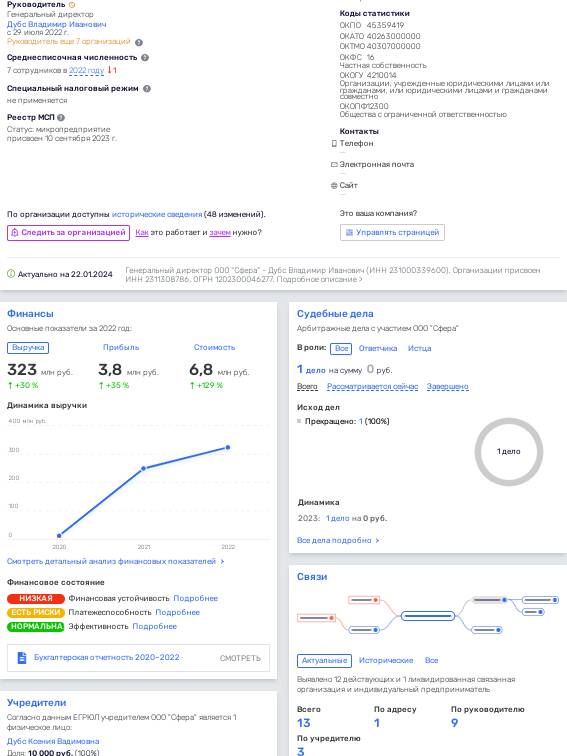Image resolution: width=567 pixels, height=756 pixels.
Task: Click the Как link about tracking
Action: click(x=142, y=232)
